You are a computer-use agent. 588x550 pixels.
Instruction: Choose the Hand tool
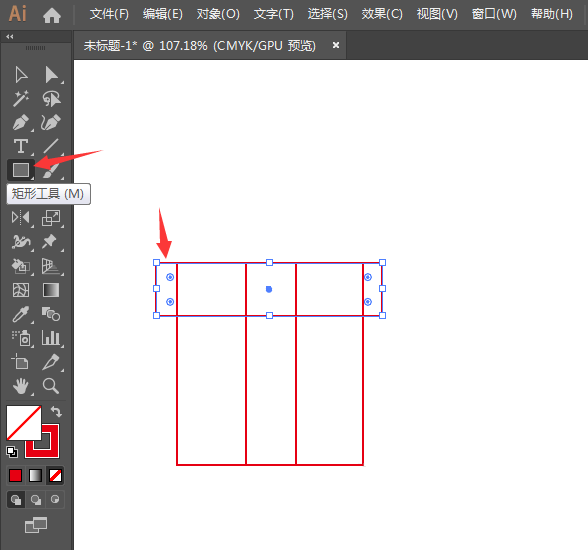pos(21,386)
